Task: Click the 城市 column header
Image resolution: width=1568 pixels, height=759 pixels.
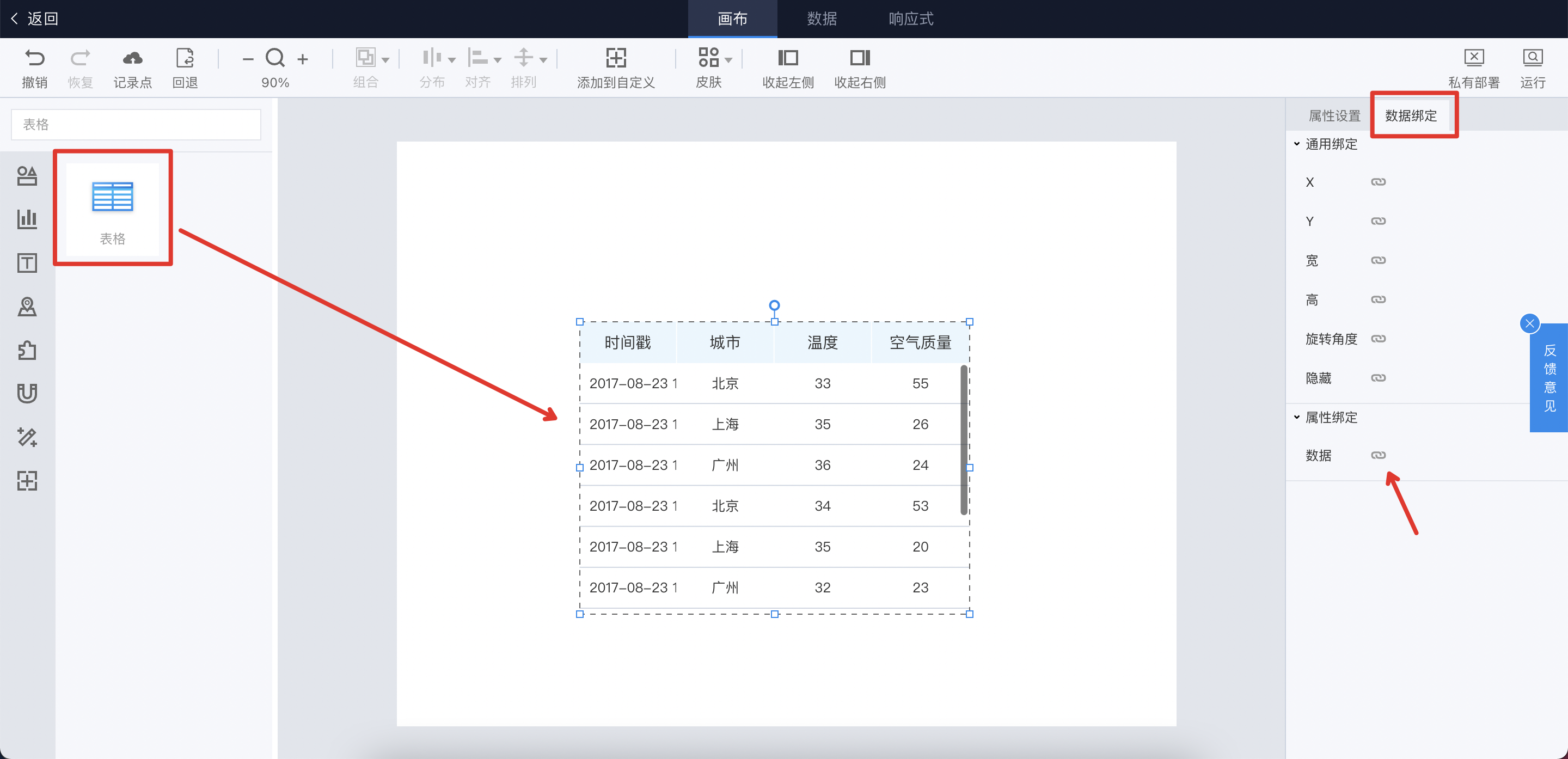Action: pos(725,342)
